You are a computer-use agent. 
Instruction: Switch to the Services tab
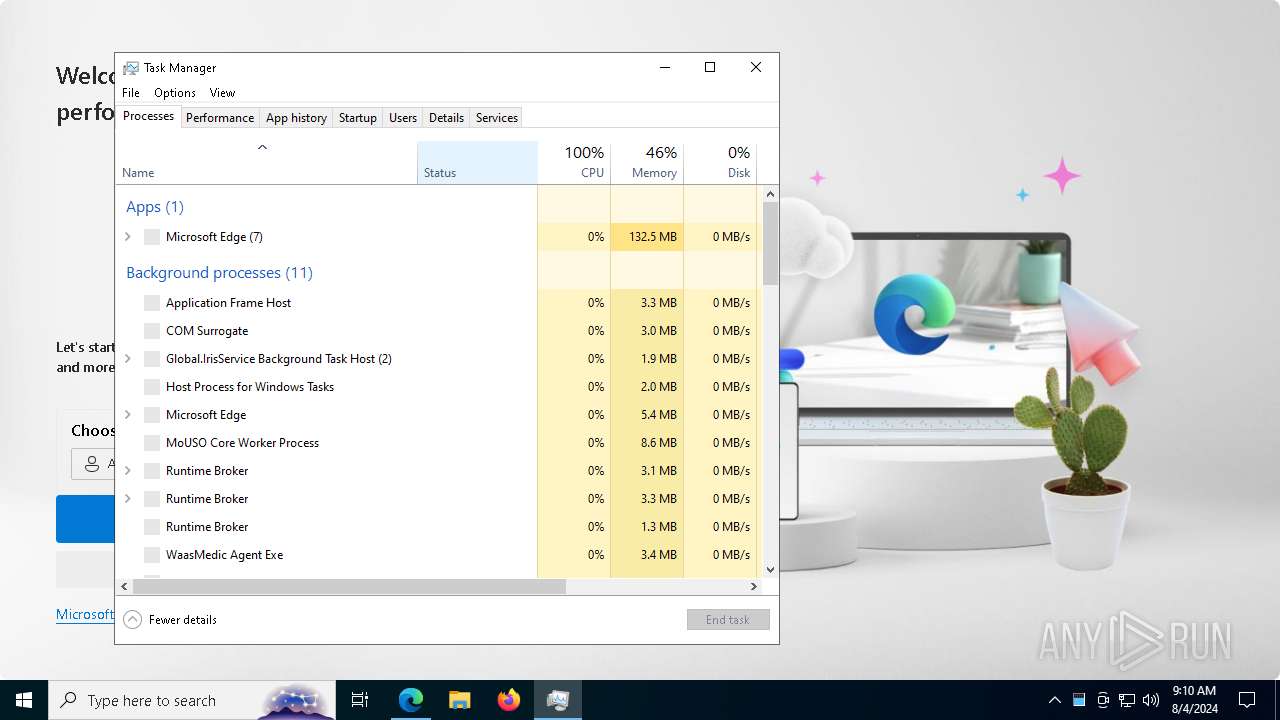pos(497,118)
